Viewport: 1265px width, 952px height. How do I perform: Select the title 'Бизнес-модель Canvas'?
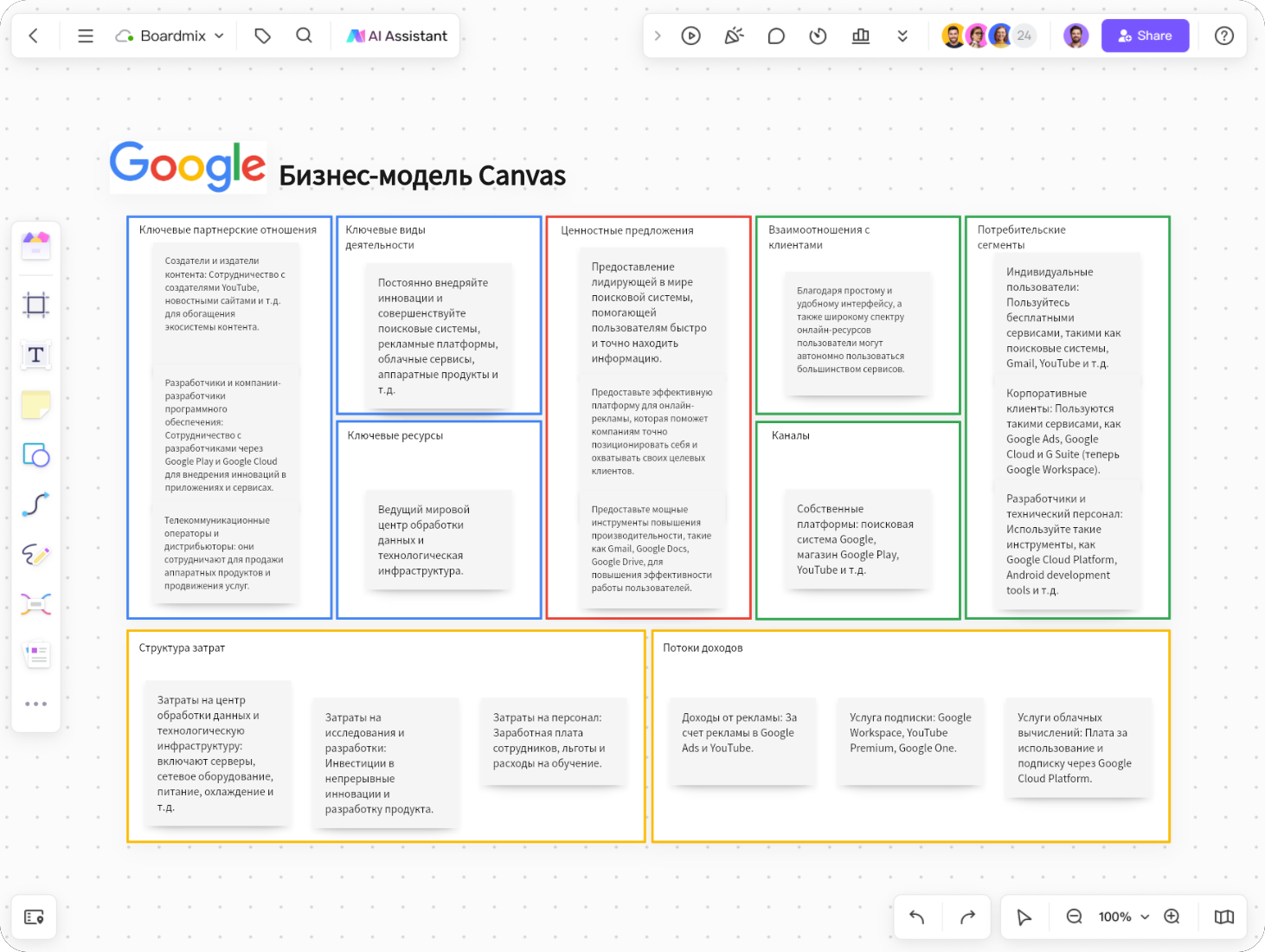click(422, 176)
